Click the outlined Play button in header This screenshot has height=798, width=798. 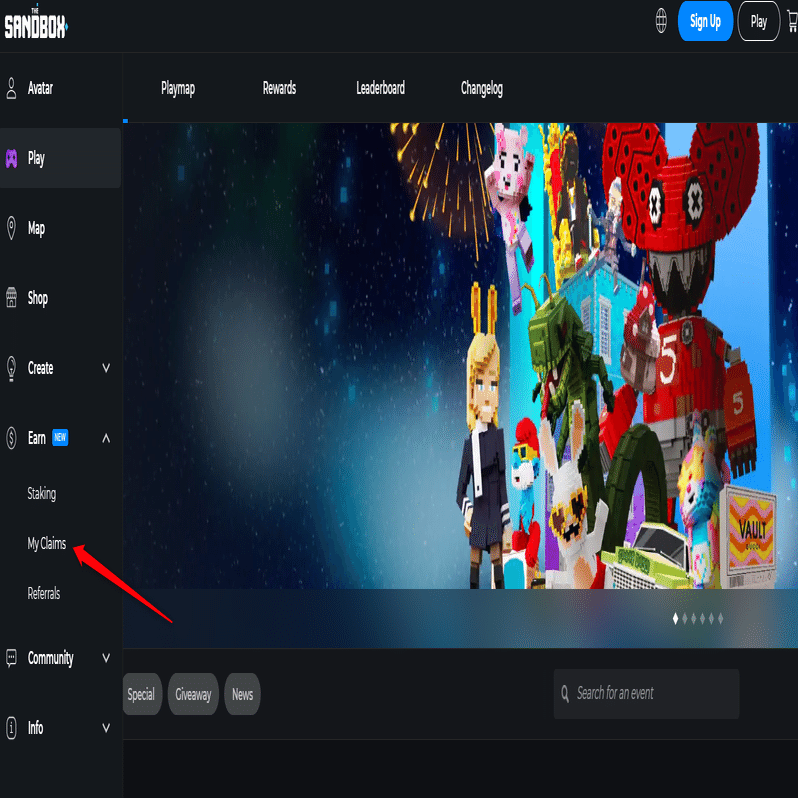tap(758, 21)
